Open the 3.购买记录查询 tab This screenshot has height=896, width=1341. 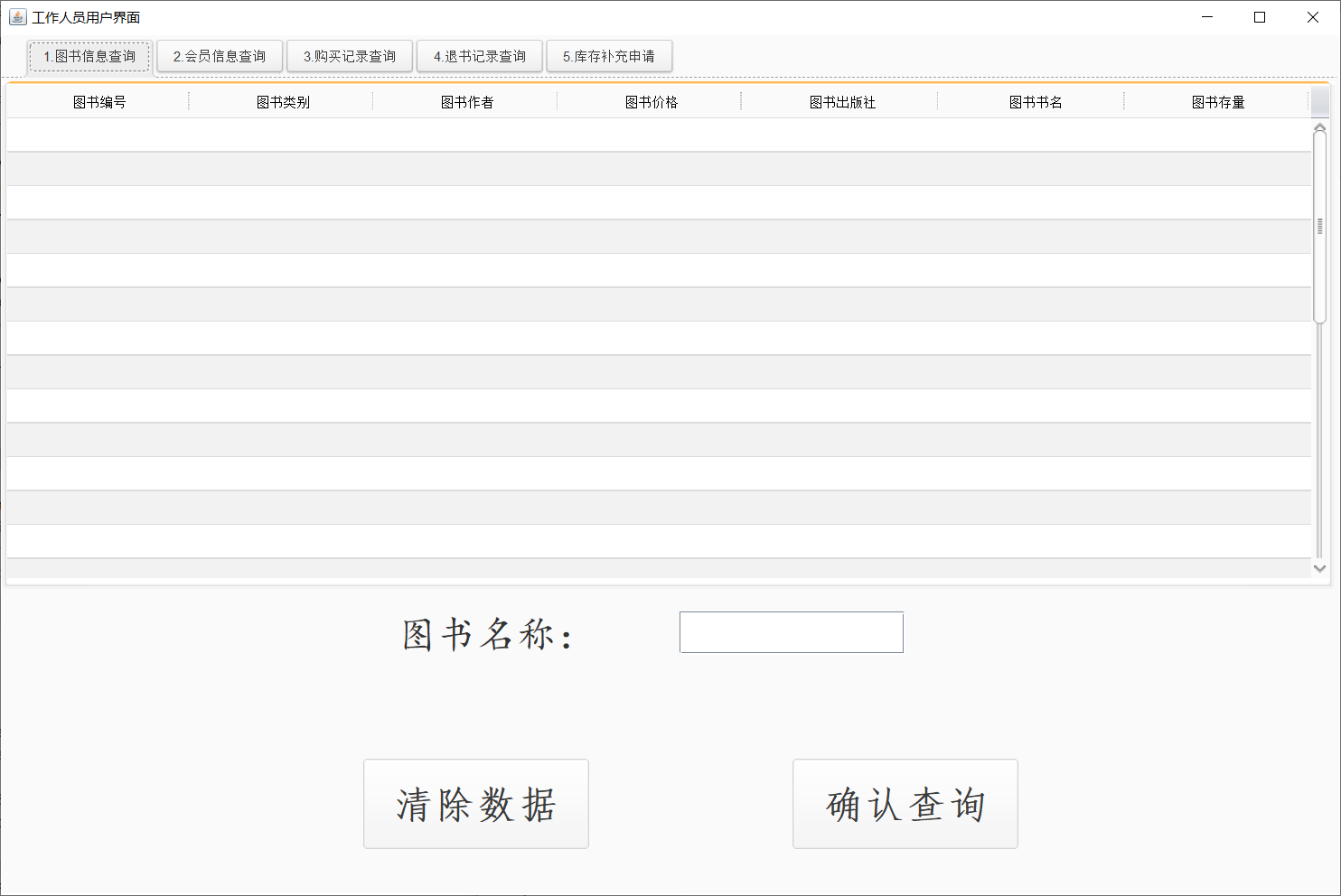(x=350, y=56)
